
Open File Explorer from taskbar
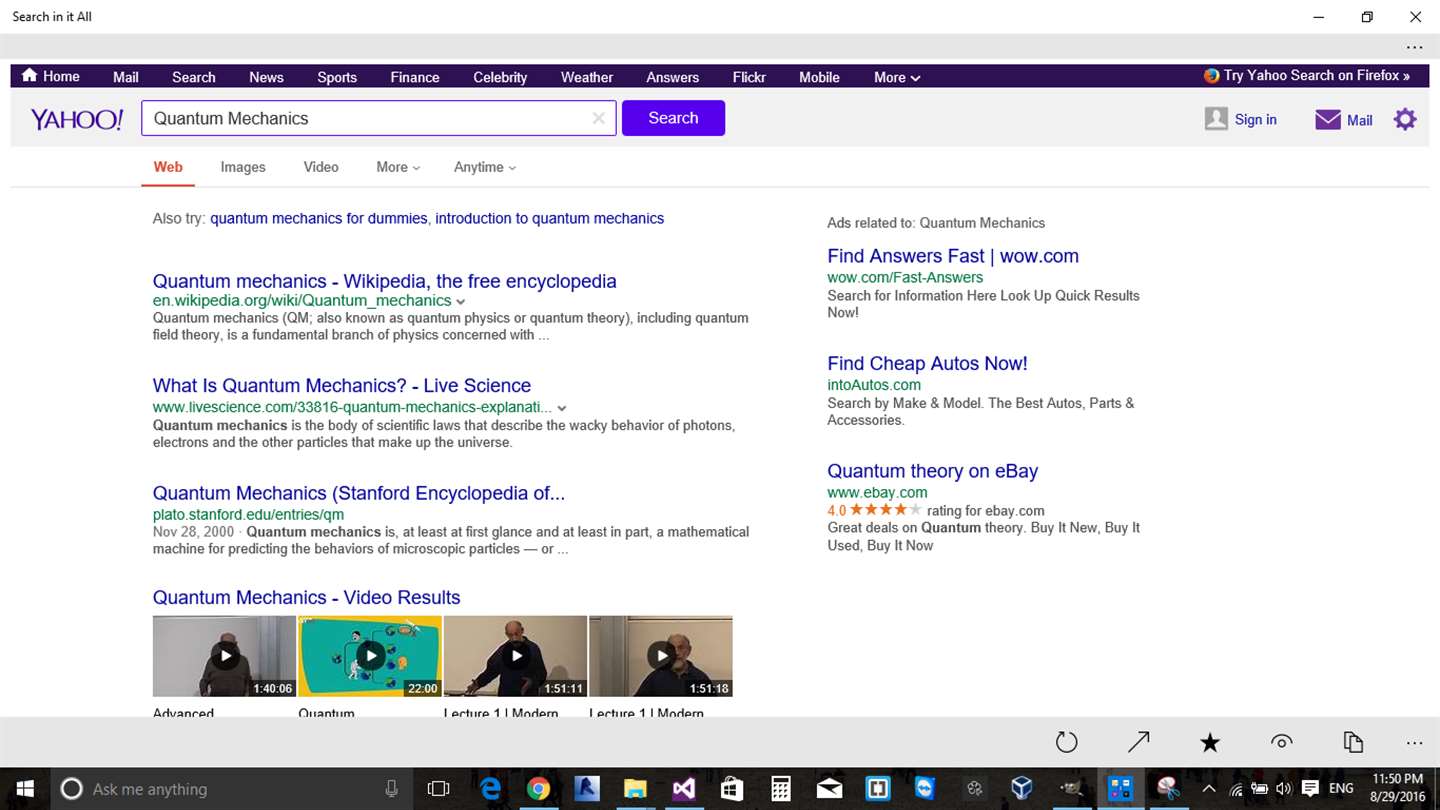point(635,789)
